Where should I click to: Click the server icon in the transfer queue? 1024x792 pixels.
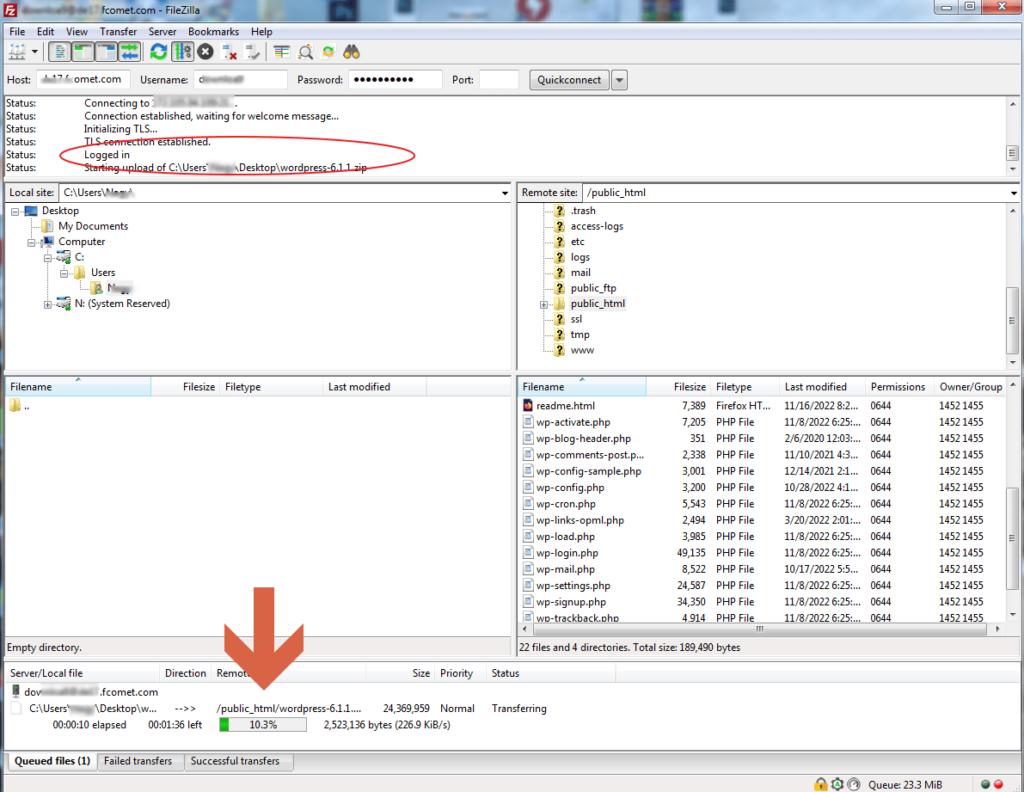[16, 691]
